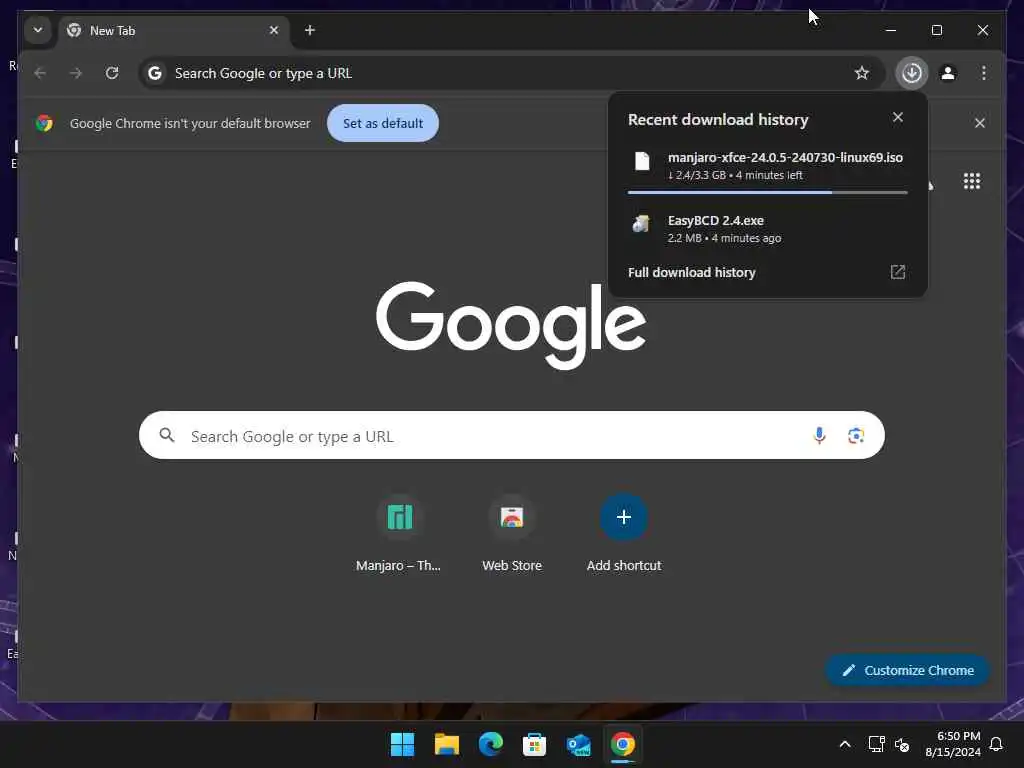1024x768 pixels.
Task: Select the New Tab tab
Action: coord(174,31)
